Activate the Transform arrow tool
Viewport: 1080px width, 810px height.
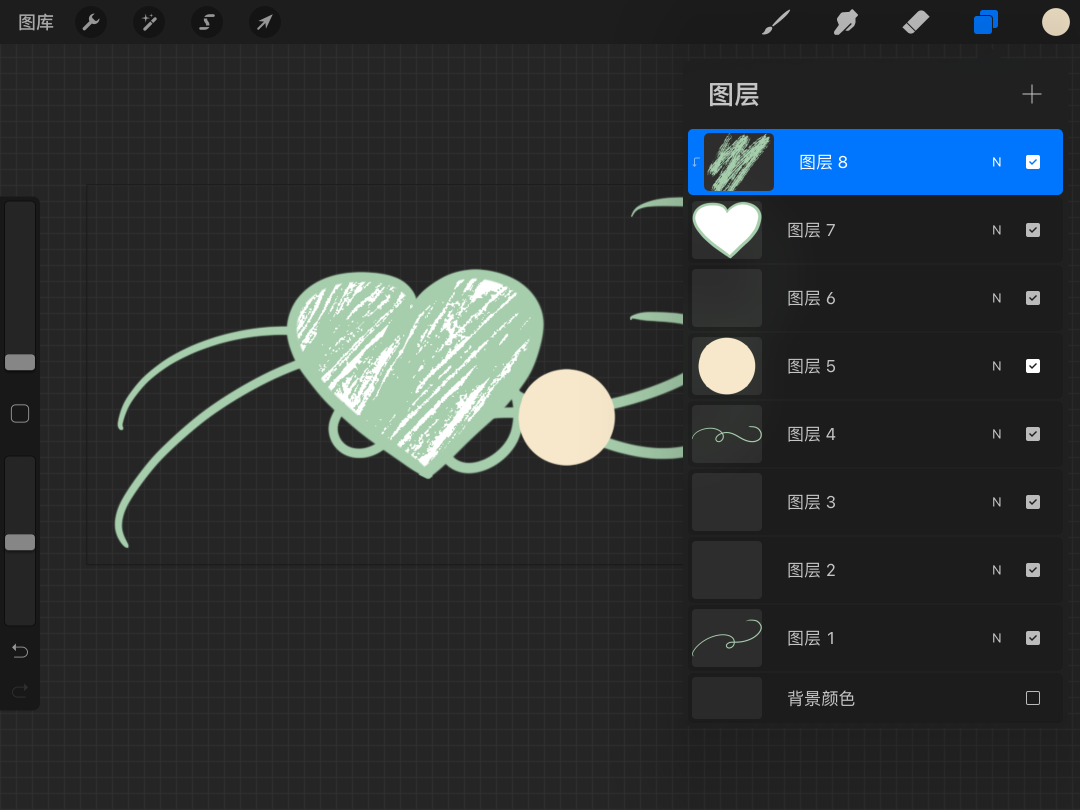pyautogui.click(x=265, y=22)
